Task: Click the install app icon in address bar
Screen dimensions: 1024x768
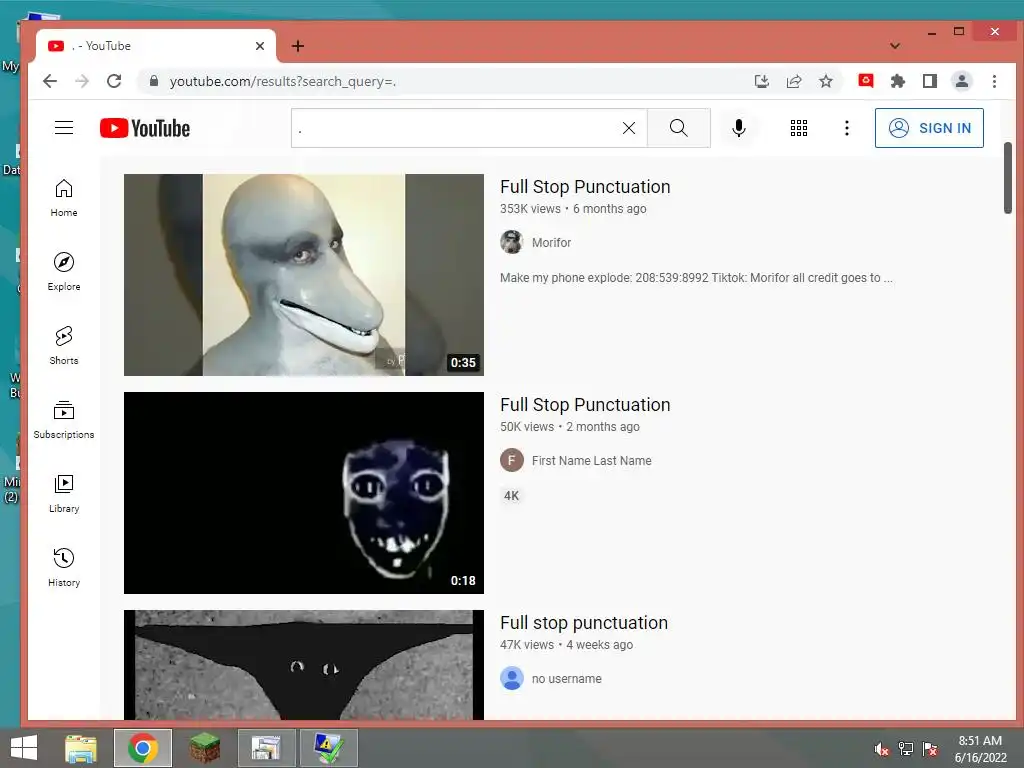Action: [761, 81]
